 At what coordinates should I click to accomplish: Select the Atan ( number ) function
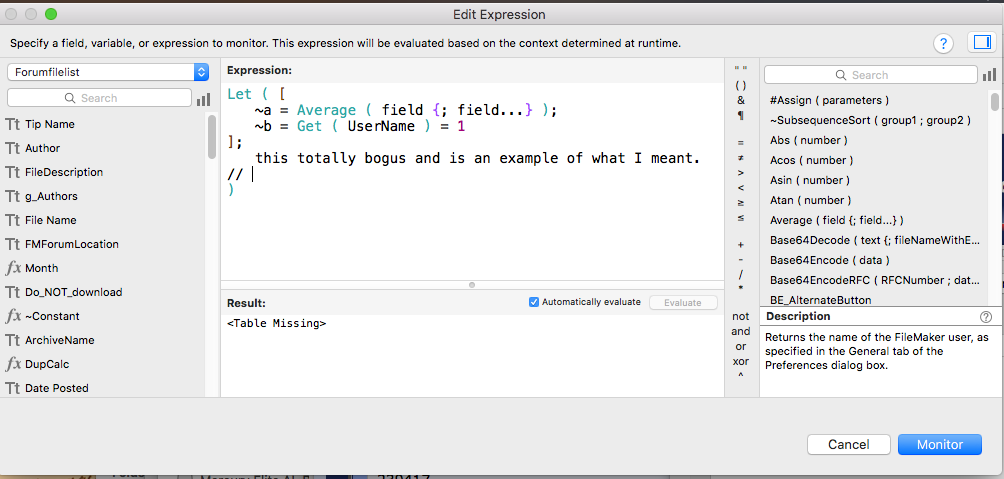pos(811,200)
